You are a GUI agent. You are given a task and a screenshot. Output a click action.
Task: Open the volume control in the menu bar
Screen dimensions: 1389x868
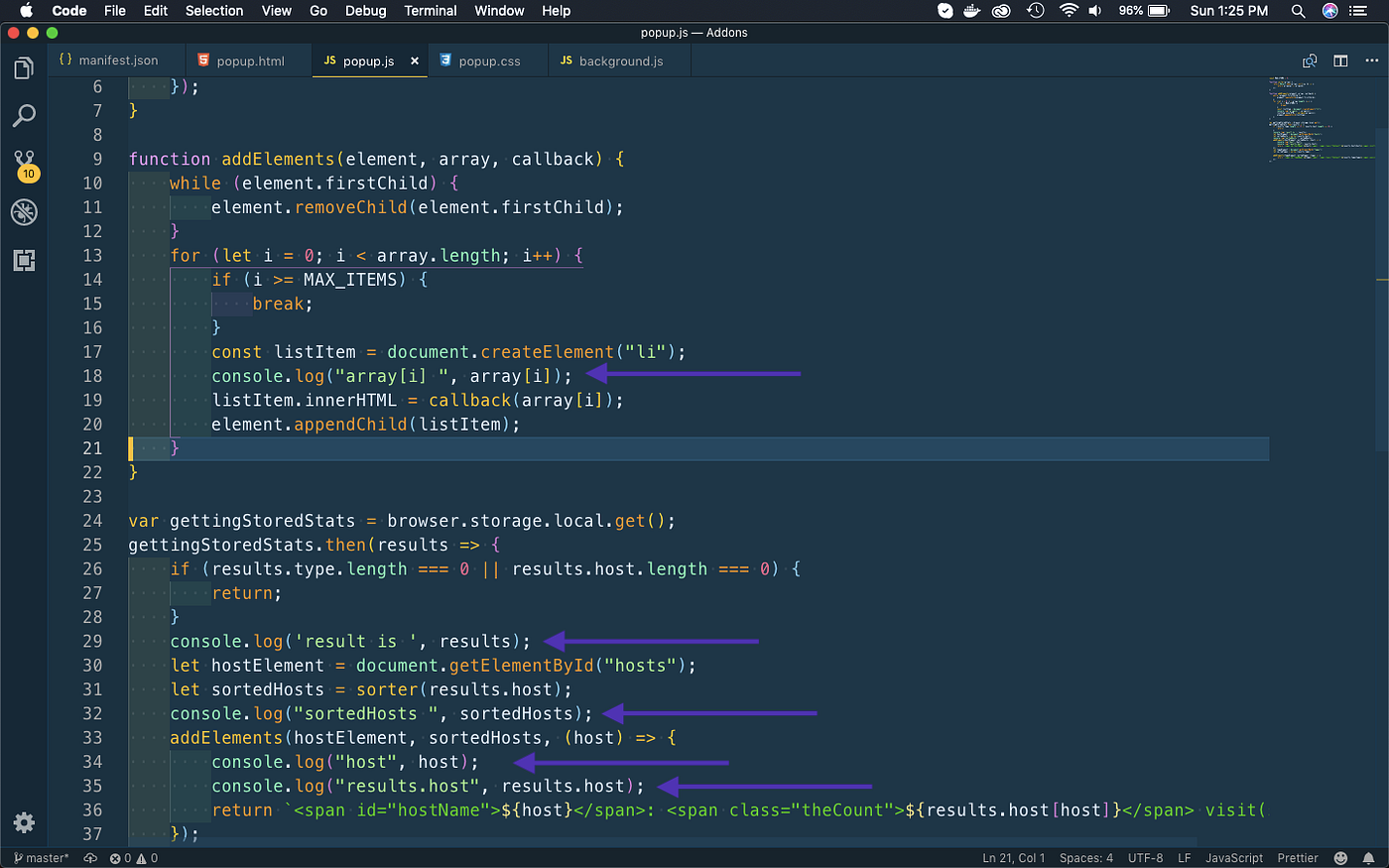(x=1095, y=11)
